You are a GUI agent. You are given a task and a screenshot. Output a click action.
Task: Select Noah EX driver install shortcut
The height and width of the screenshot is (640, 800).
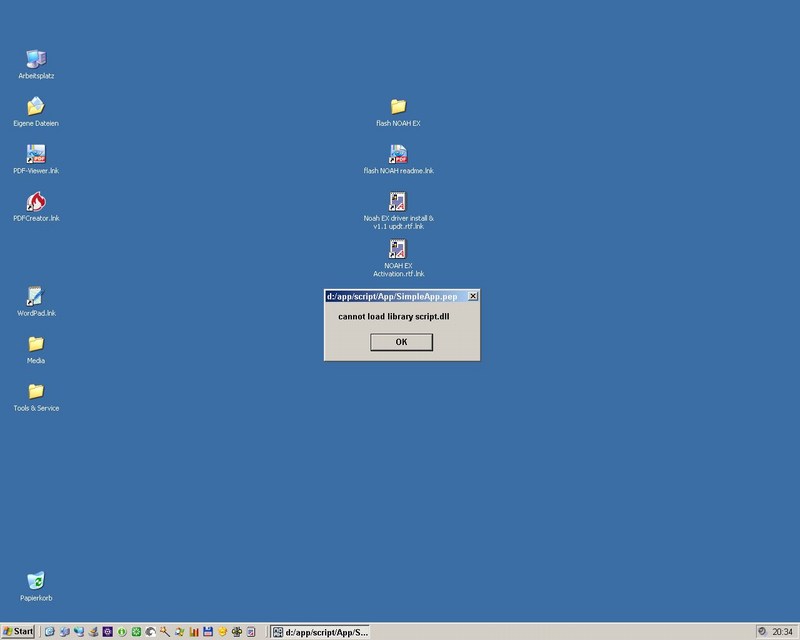pyautogui.click(x=398, y=210)
